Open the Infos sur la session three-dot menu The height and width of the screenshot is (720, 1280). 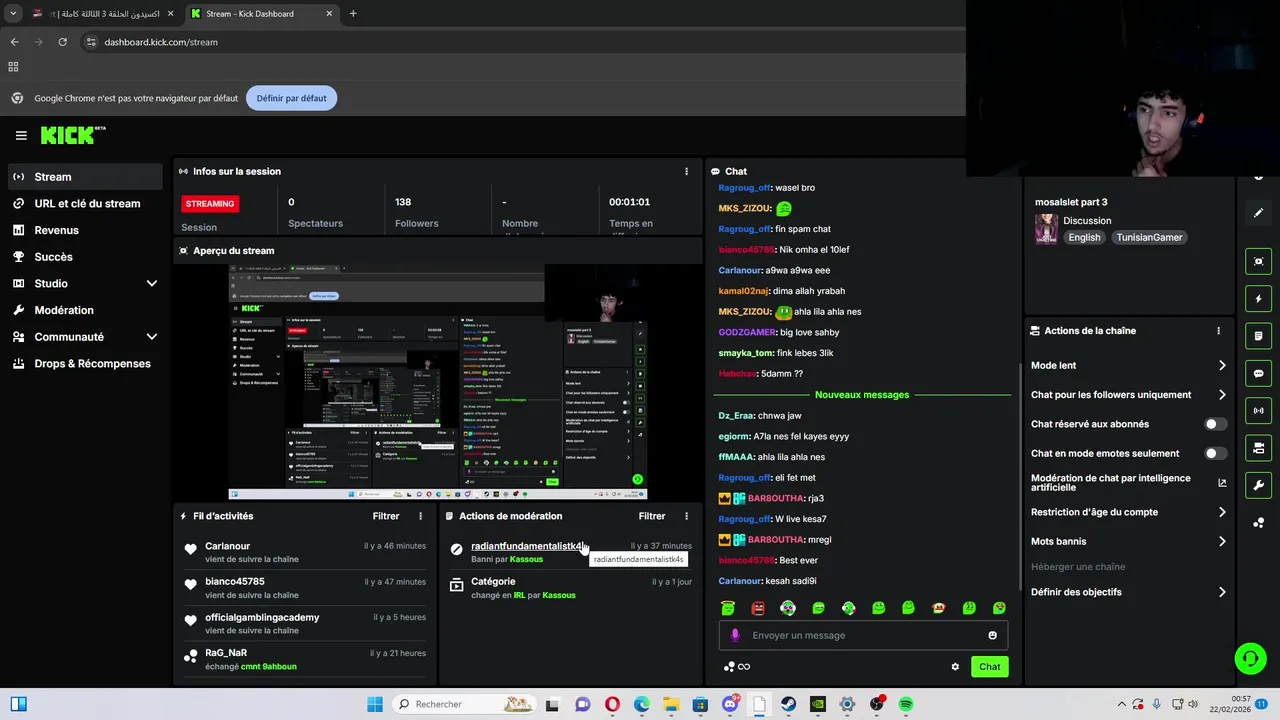[686, 171]
